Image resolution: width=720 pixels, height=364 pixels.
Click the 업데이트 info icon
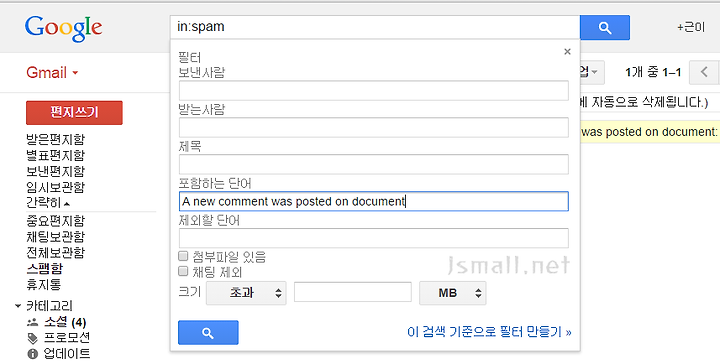coord(33,354)
